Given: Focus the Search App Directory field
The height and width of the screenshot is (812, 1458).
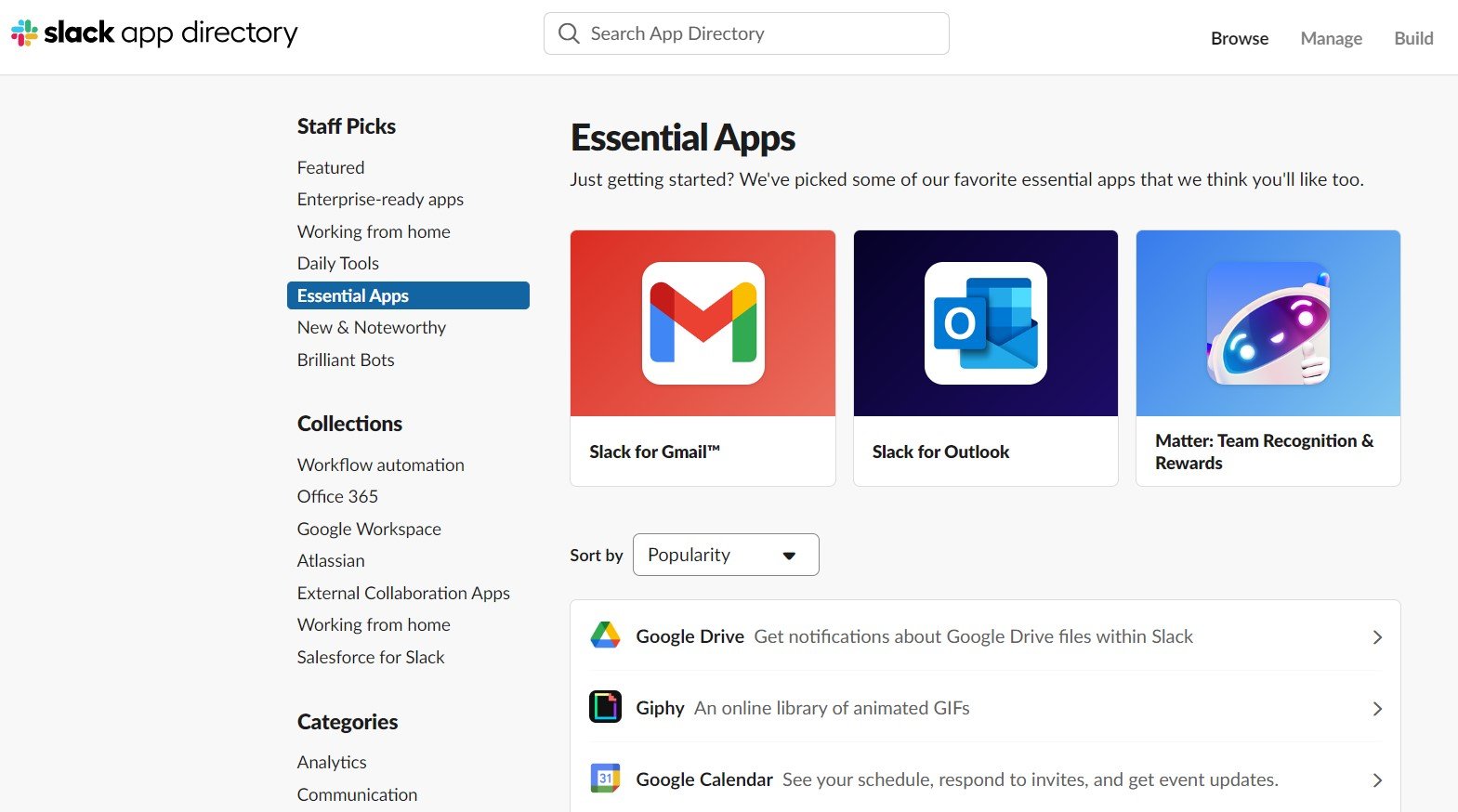Looking at the screenshot, I should (x=746, y=33).
